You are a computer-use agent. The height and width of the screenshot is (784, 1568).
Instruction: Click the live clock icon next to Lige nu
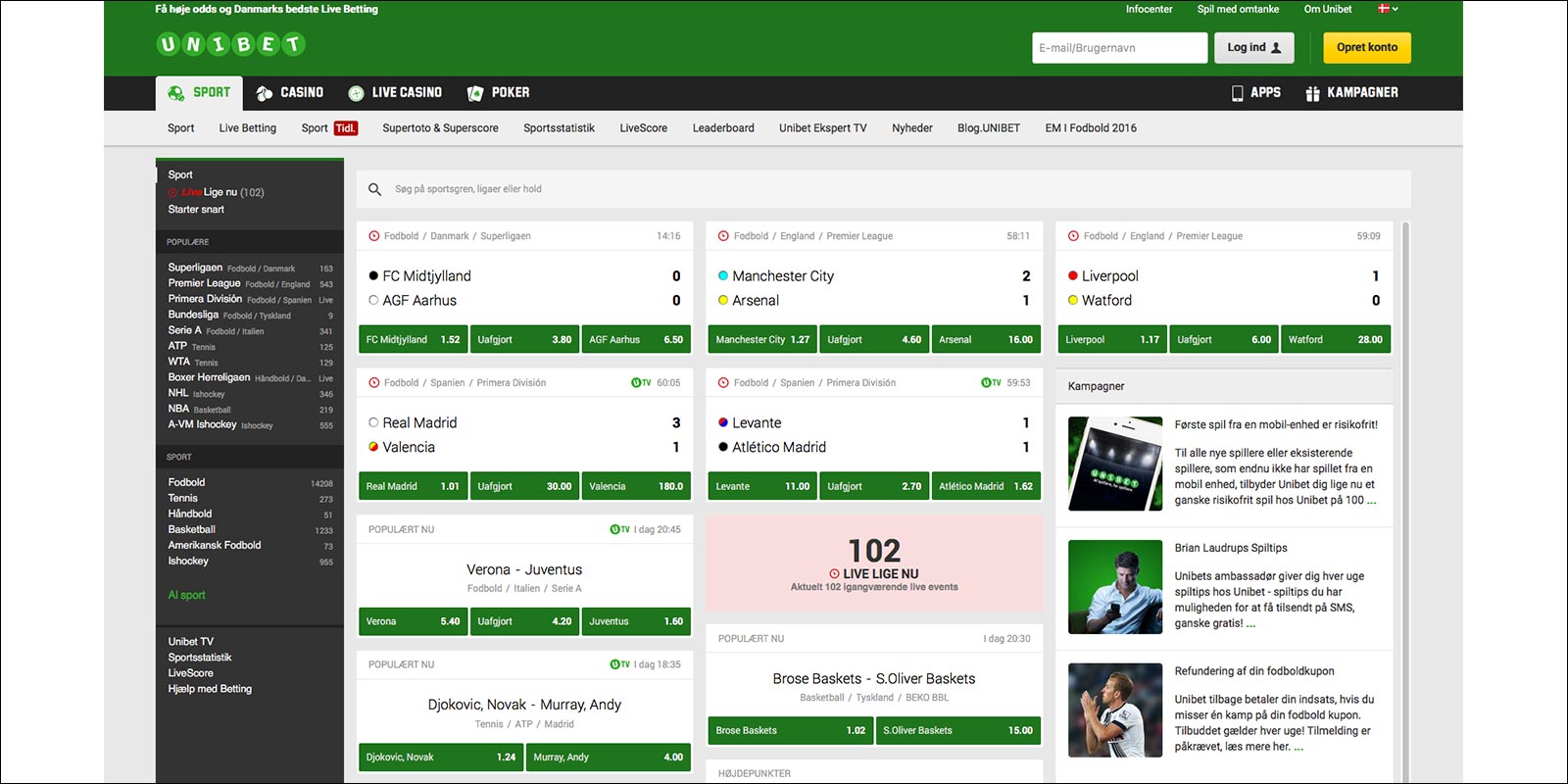click(172, 193)
